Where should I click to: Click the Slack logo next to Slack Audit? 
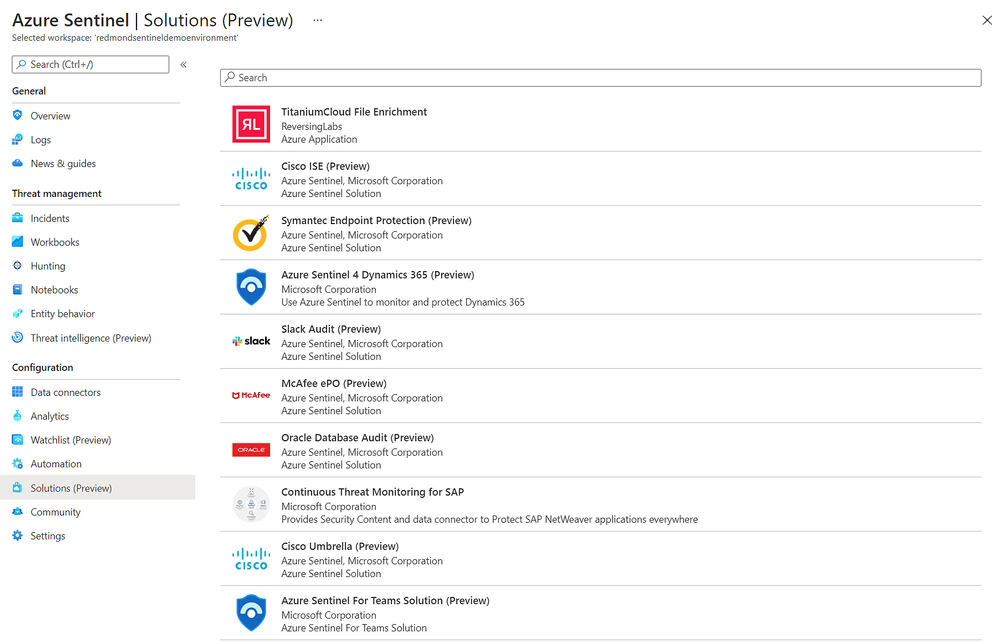[x=250, y=340]
